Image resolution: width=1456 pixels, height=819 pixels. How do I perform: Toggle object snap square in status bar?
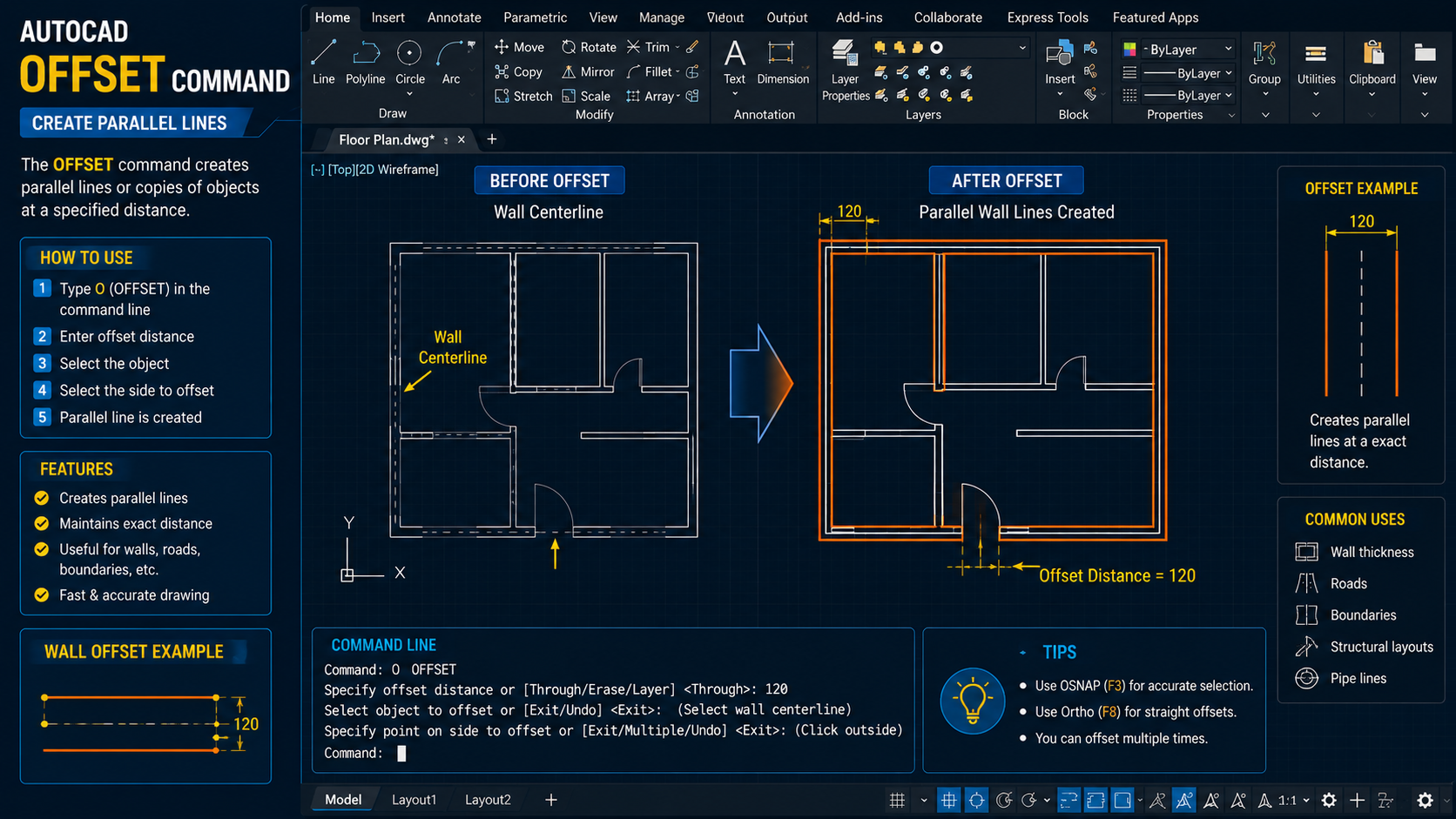(x=1122, y=800)
